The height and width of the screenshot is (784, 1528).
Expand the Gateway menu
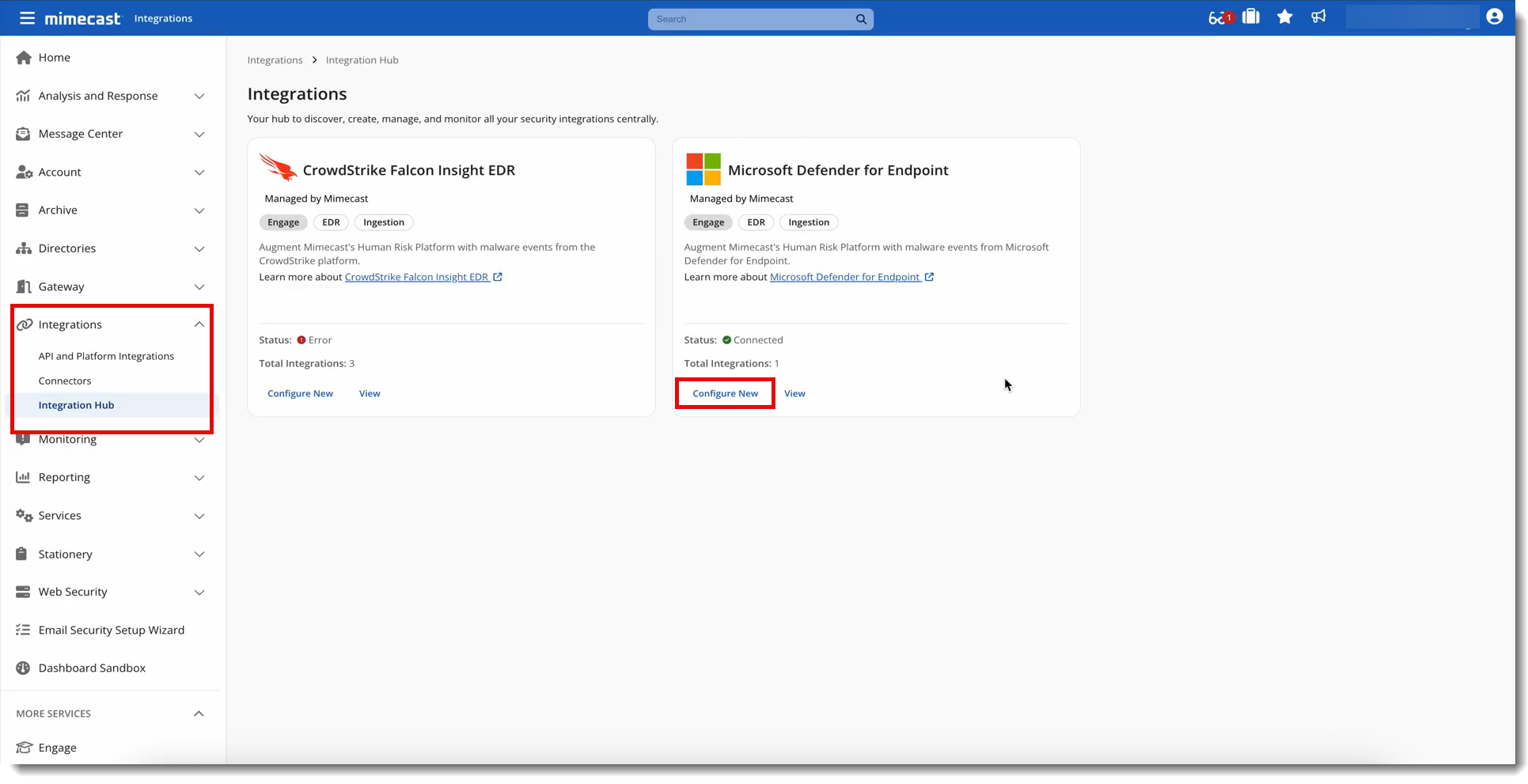pos(199,287)
